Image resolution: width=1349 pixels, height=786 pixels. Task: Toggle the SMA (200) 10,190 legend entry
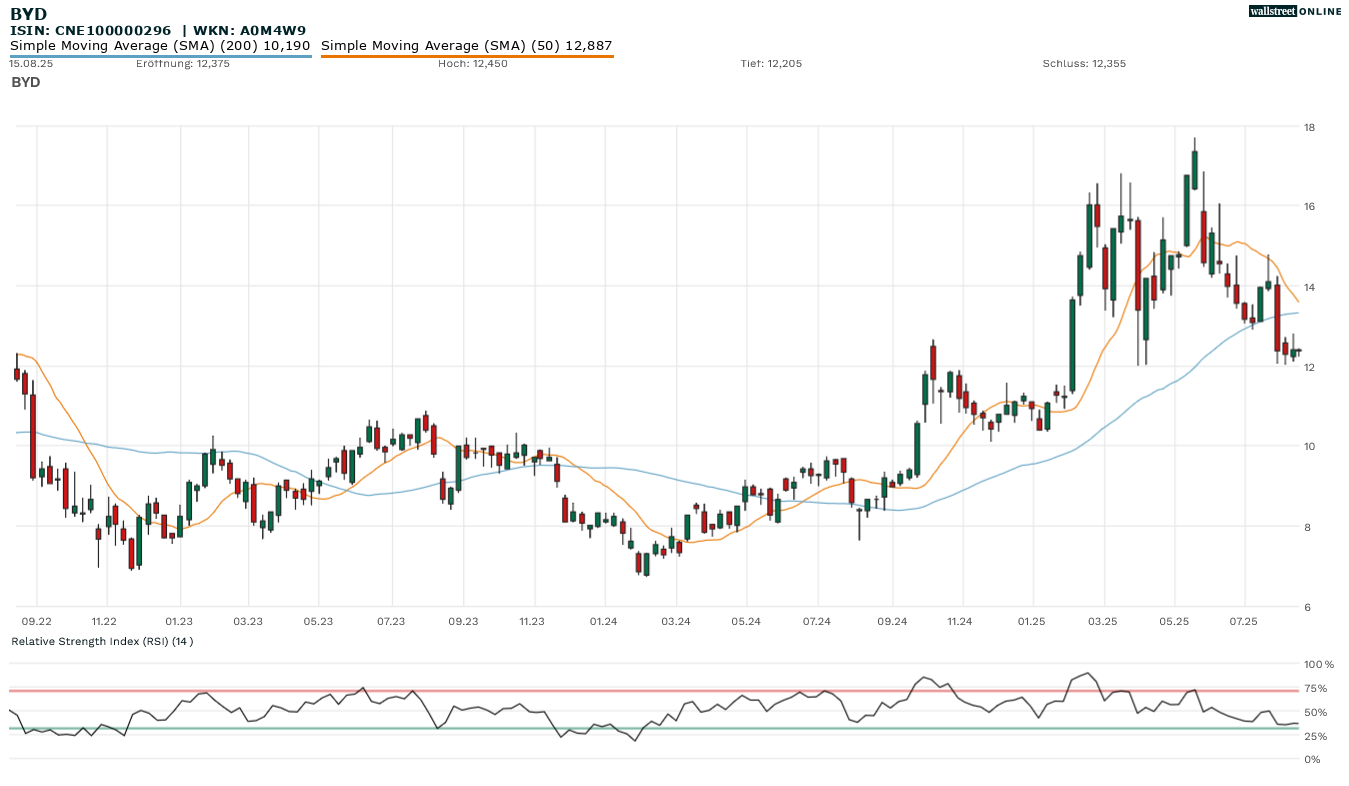[160, 45]
